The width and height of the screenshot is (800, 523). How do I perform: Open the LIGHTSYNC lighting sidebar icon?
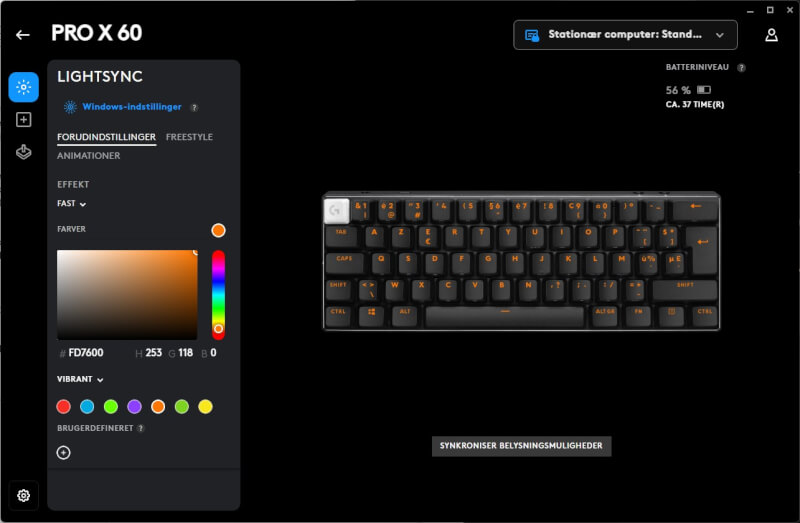(23, 87)
